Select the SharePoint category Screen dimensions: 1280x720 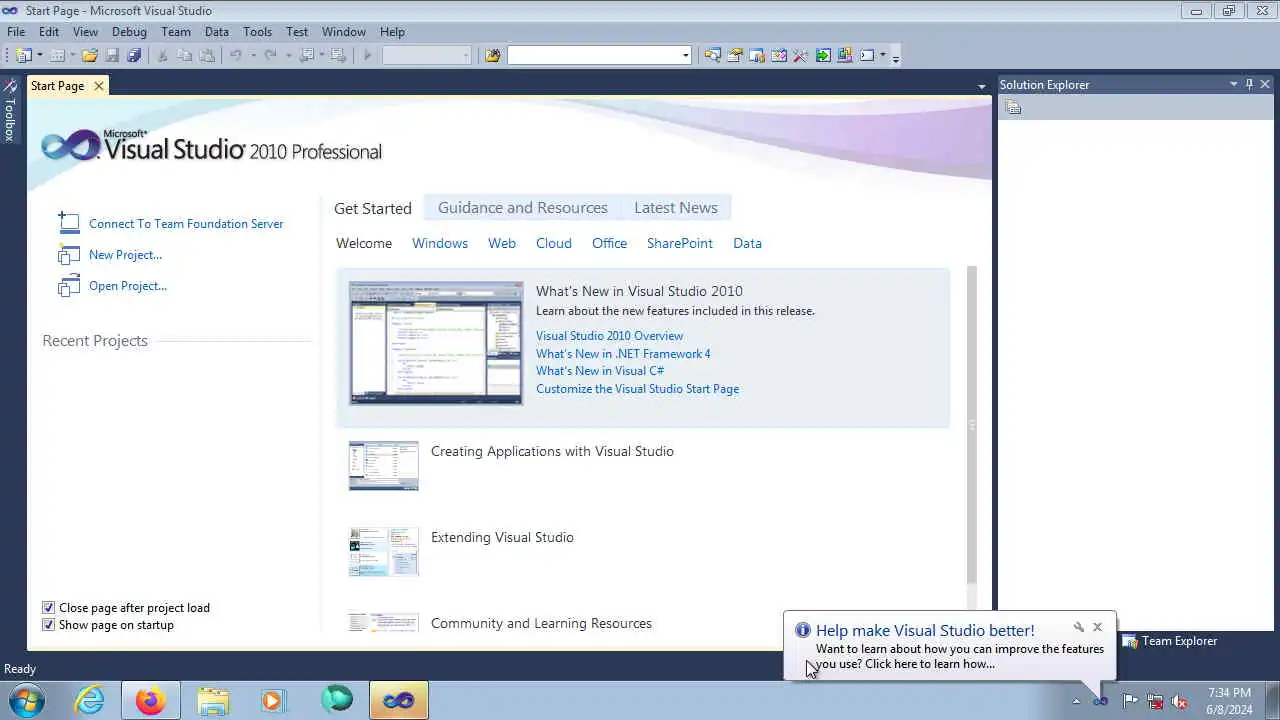point(680,243)
